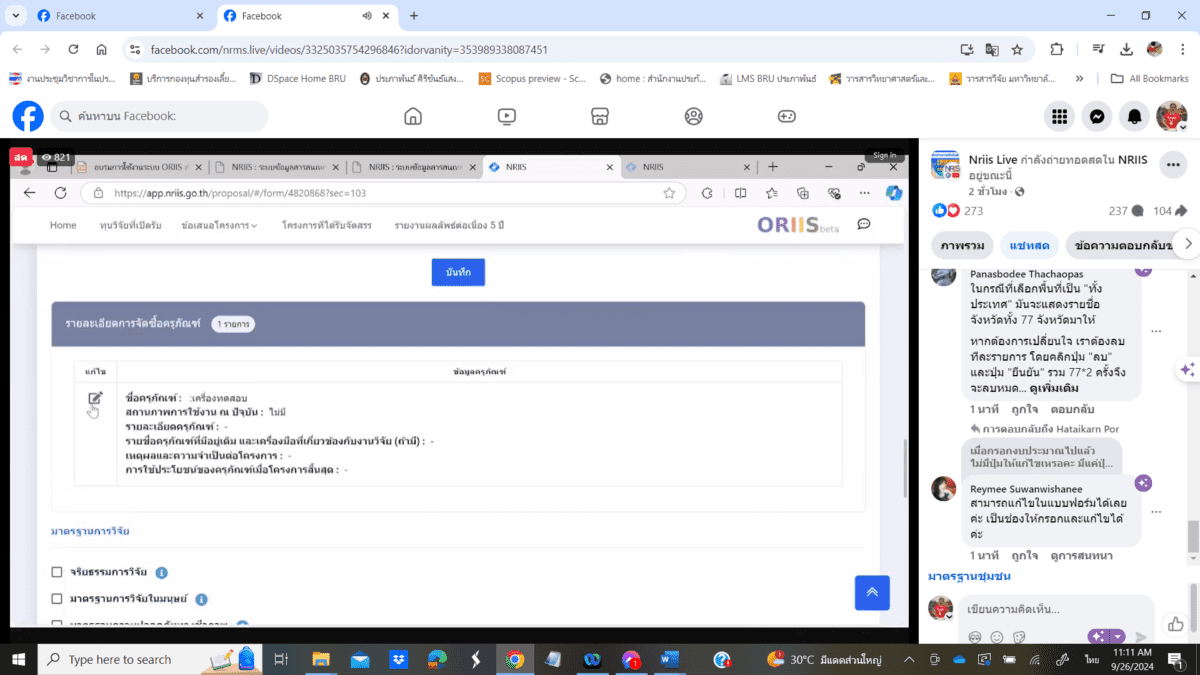Open Facebook Groups icon
Screen dimensions: 1200x675
coord(694,116)
